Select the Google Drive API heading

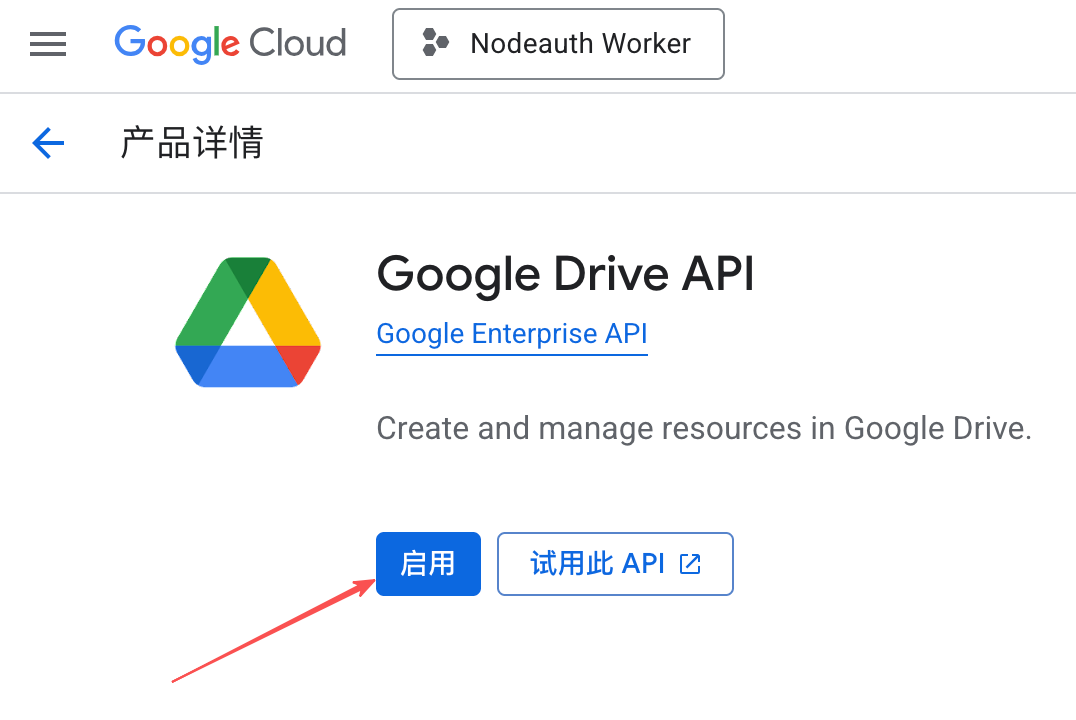(x=565, y=273)
